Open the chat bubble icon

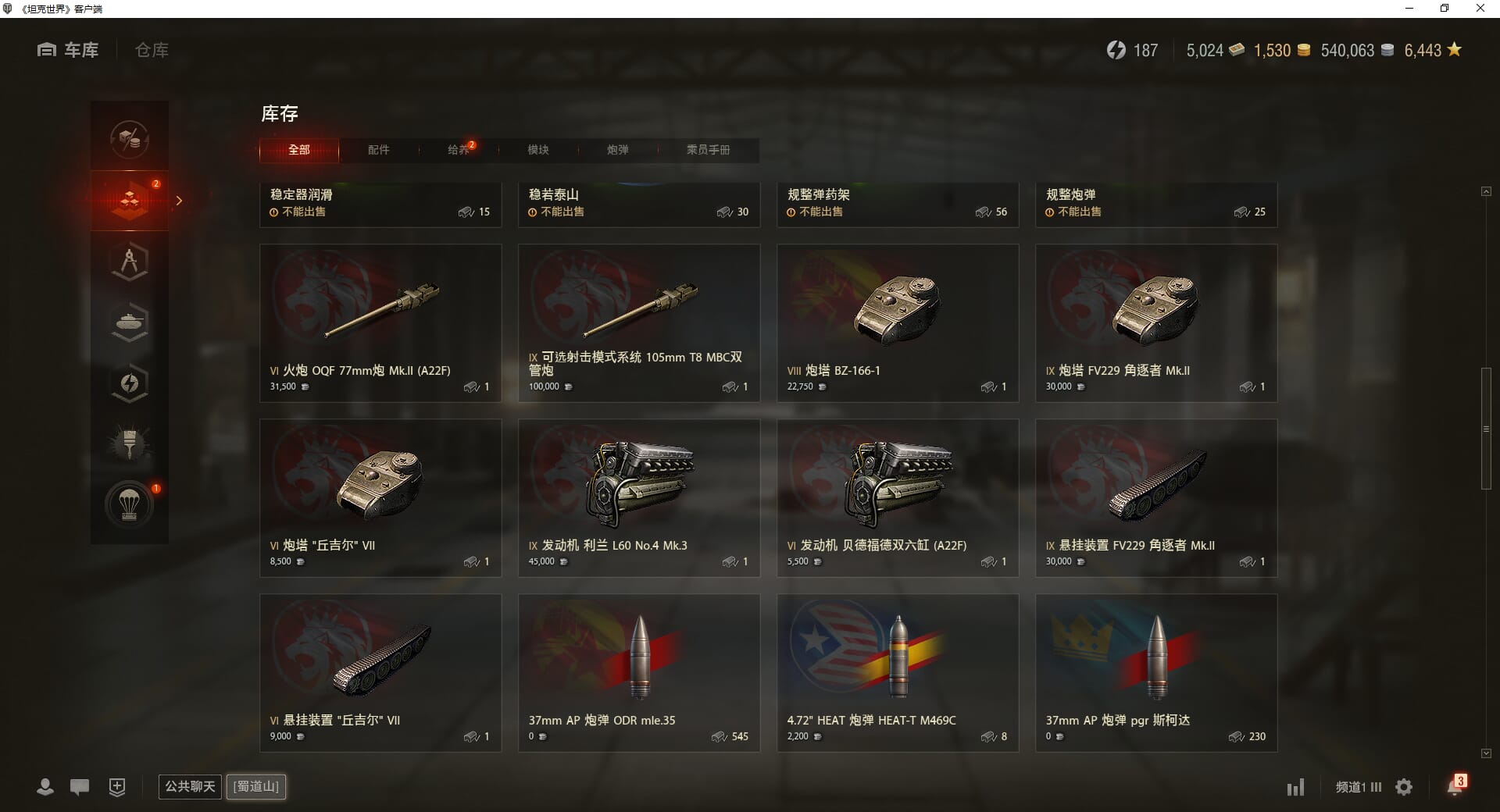pos(80,787)
